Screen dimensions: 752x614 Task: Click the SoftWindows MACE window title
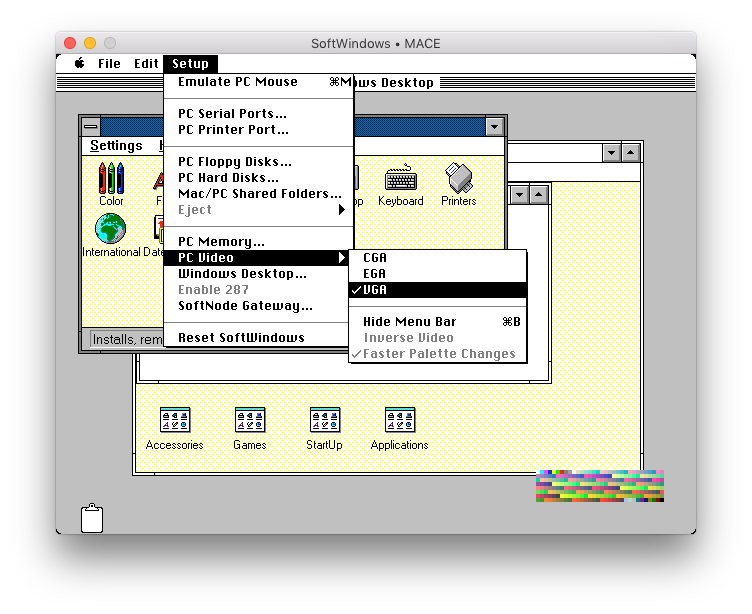coord(376,44)
